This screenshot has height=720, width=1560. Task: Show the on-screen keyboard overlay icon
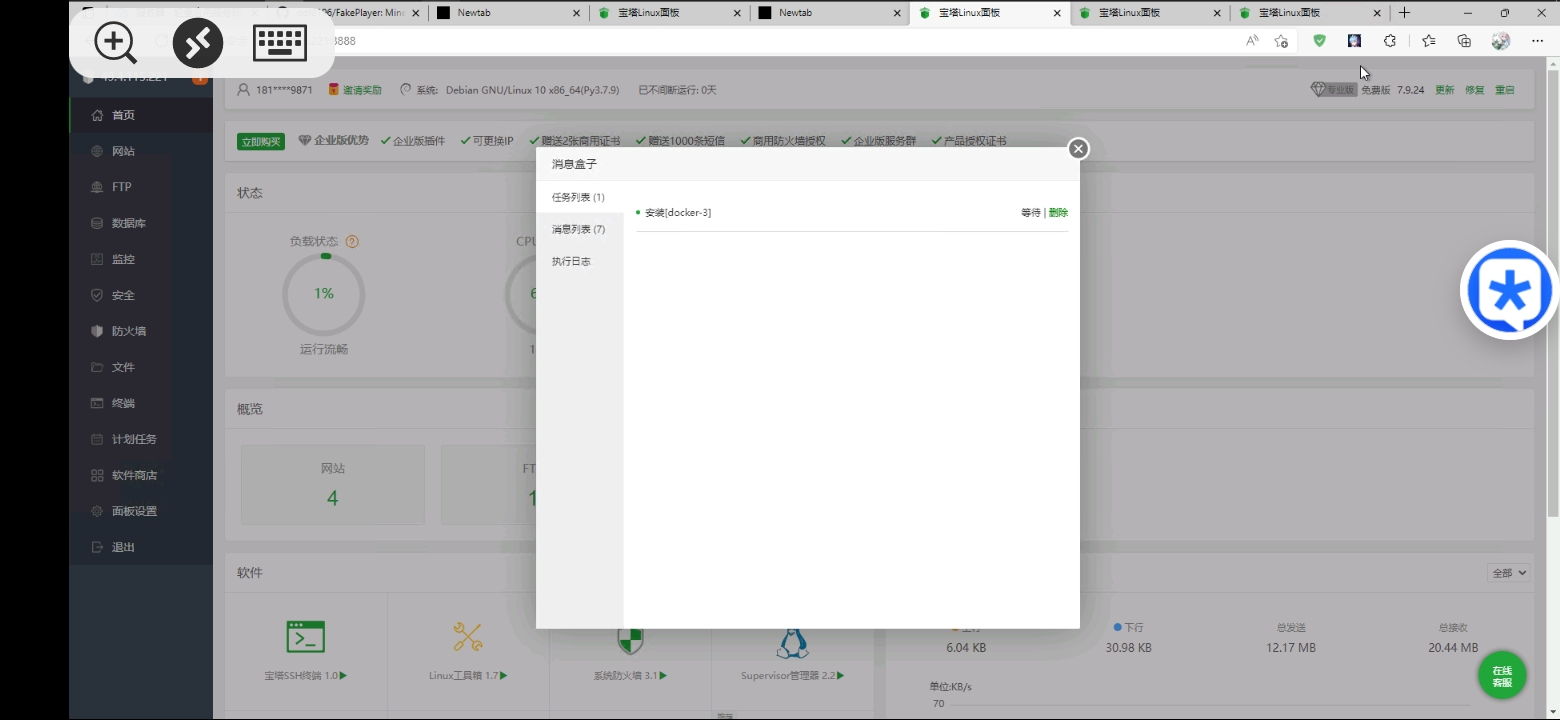[280, 42]
